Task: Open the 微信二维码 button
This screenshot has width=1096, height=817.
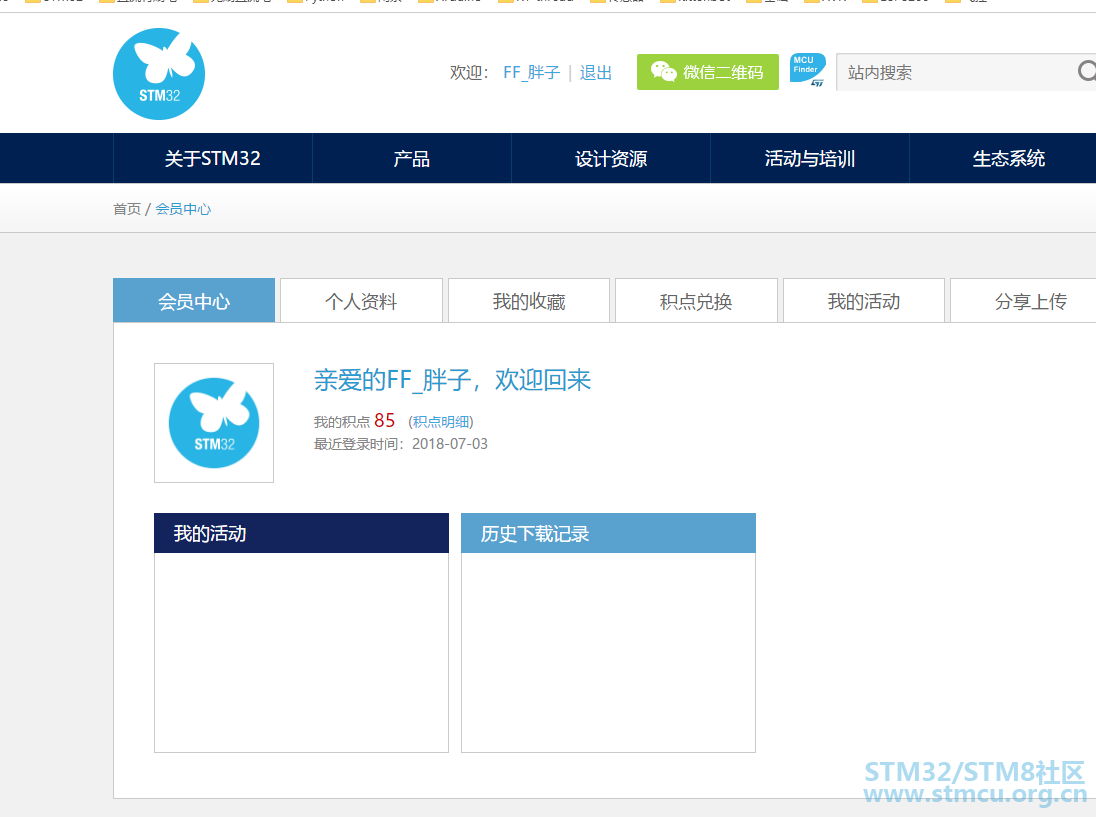Action: point(707,72)
